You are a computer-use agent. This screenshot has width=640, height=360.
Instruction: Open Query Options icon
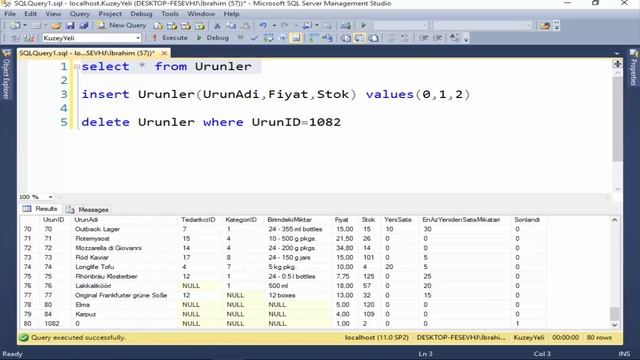[x=282, y=38]
